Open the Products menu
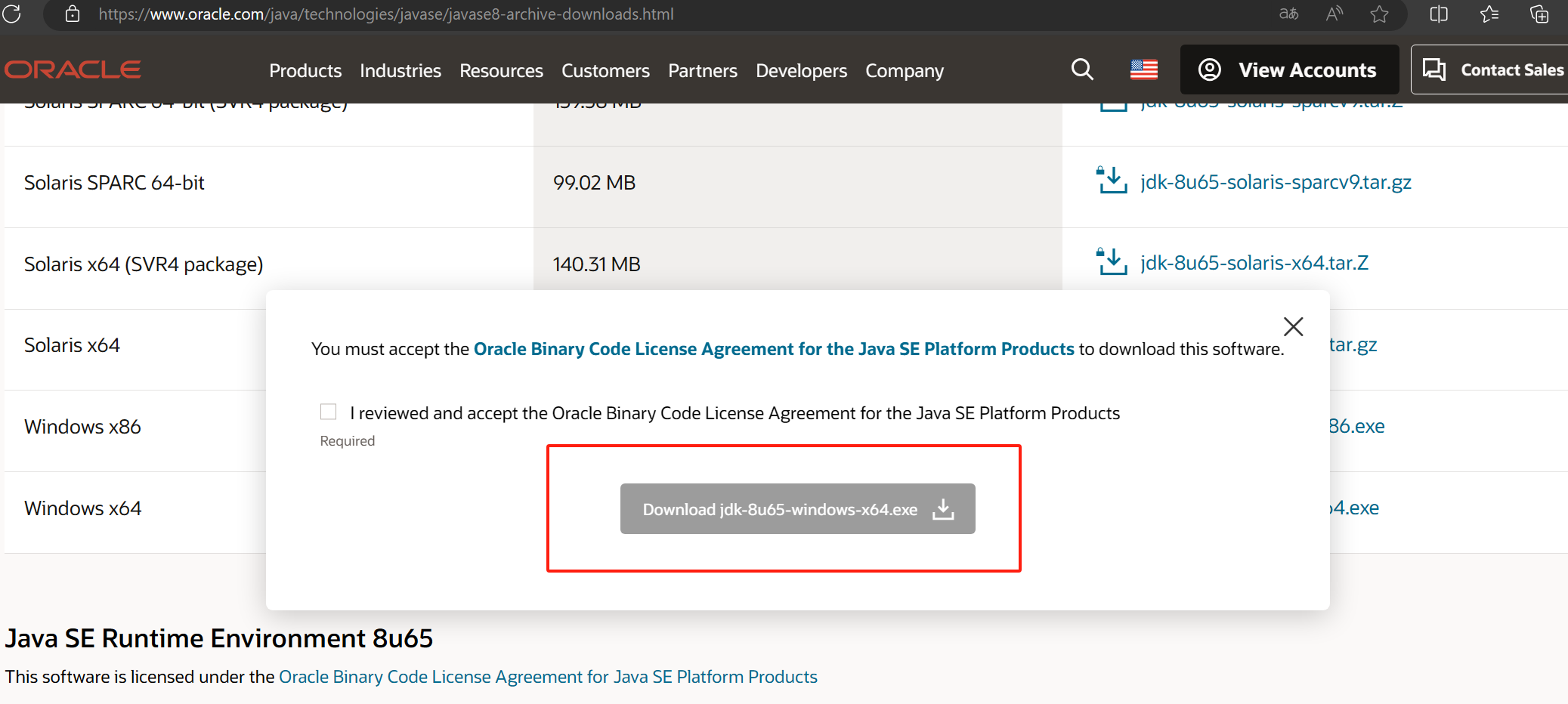 click(x=305, y=70)
